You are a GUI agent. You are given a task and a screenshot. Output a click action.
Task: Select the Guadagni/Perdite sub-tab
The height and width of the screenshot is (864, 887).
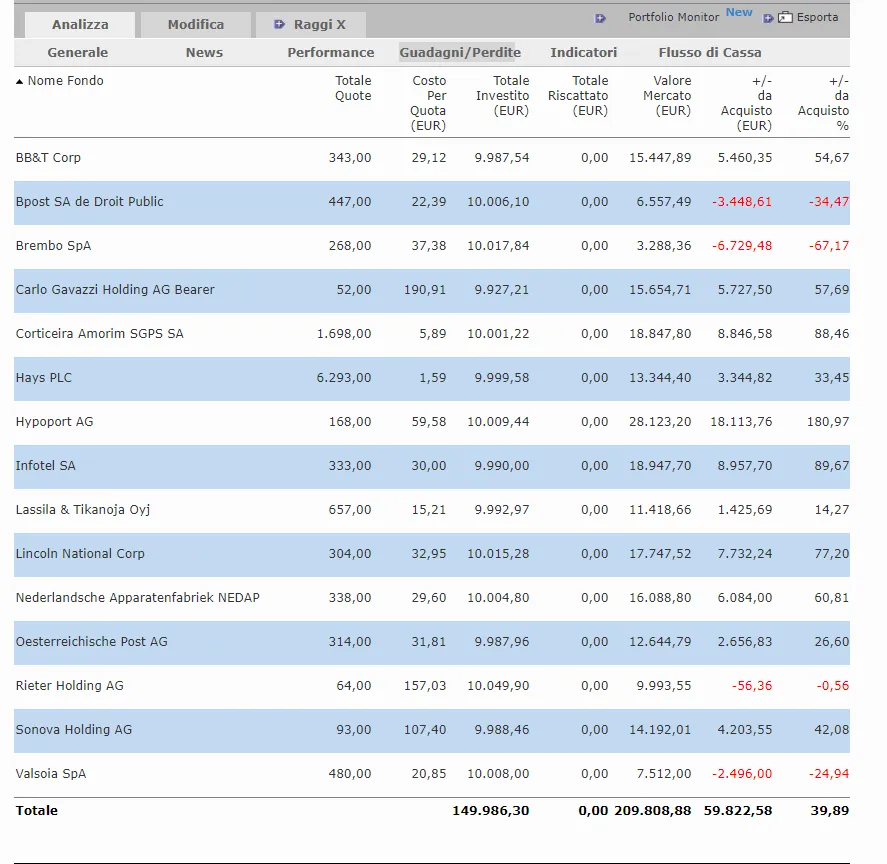(461, 52)
